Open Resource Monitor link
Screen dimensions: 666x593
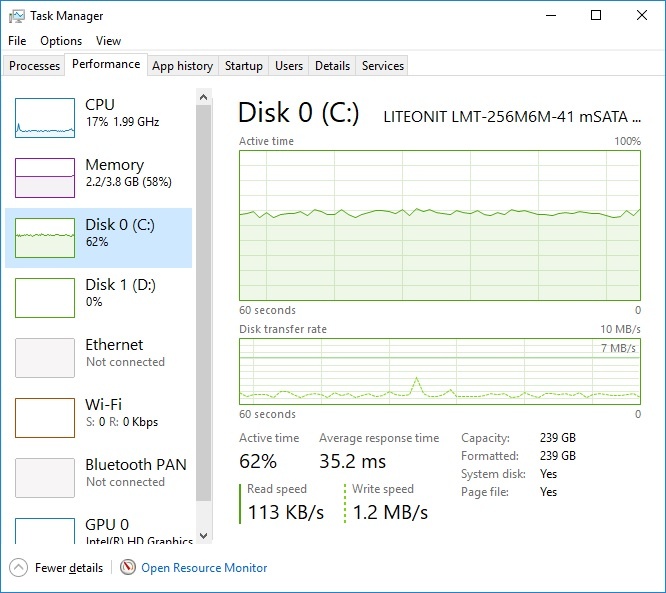(204, 568)
